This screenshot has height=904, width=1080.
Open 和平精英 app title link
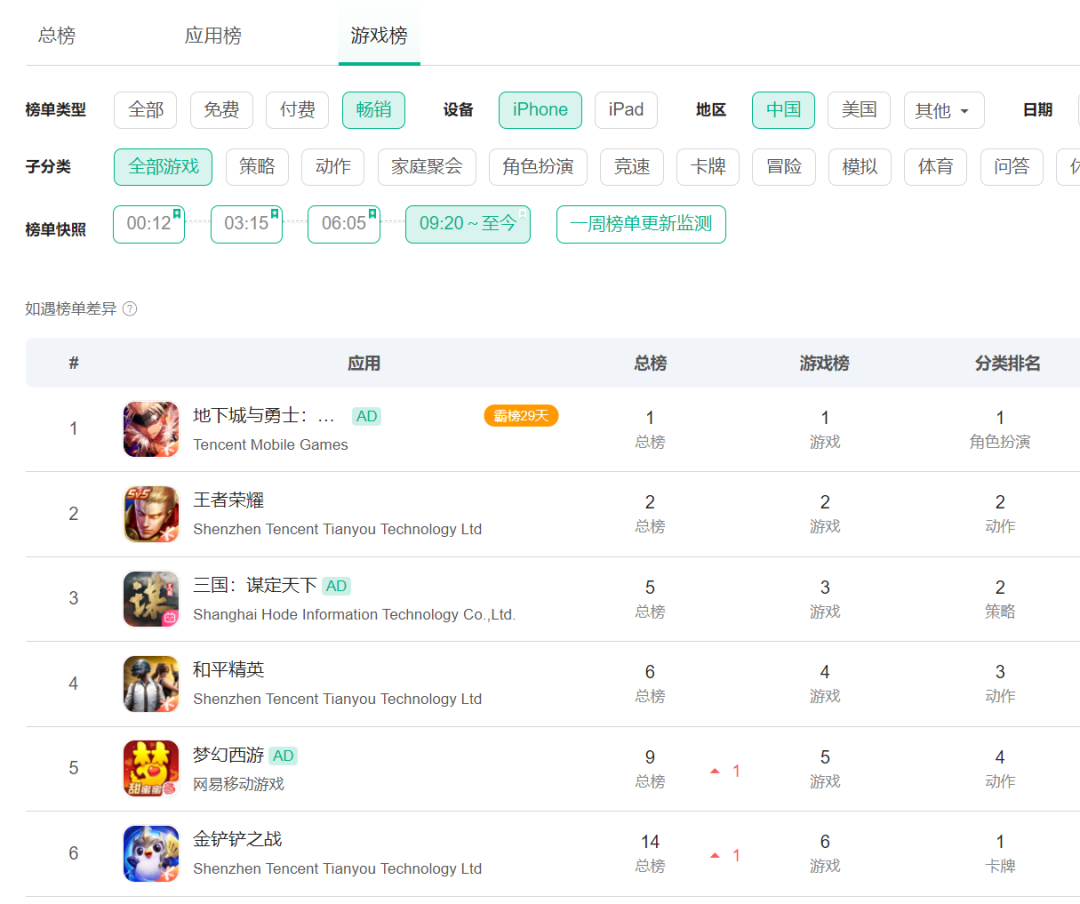tap(229, 670)
